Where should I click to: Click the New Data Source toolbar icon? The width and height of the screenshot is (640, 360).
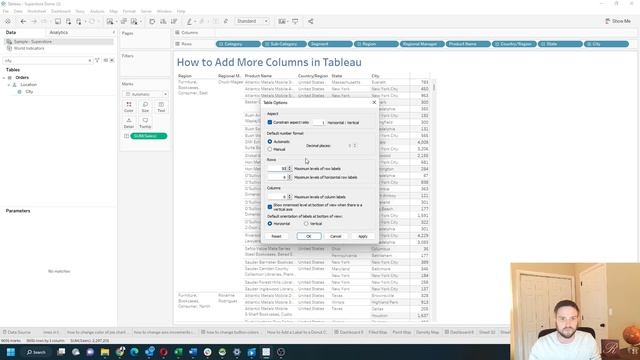[68, 21]
